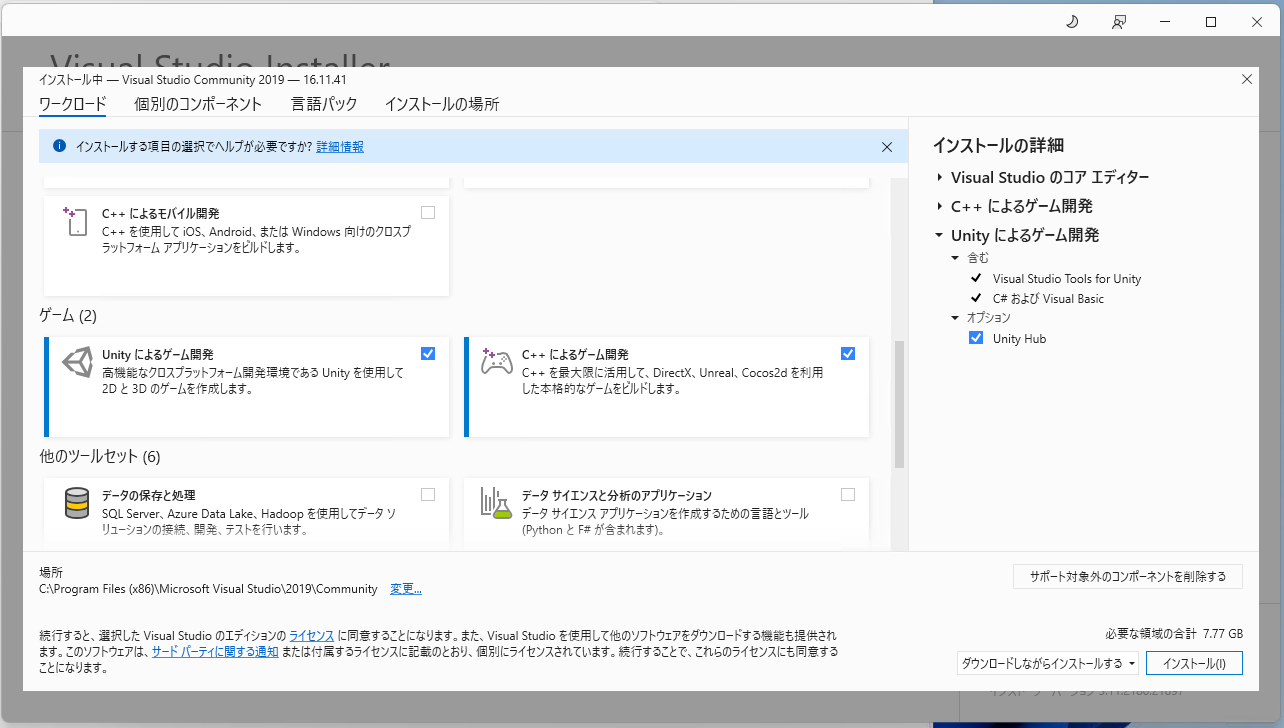The width and height of the screenshot is (1284, 728).
Task: Expand Visual Studio のコア エディター details
Action: 938,177
